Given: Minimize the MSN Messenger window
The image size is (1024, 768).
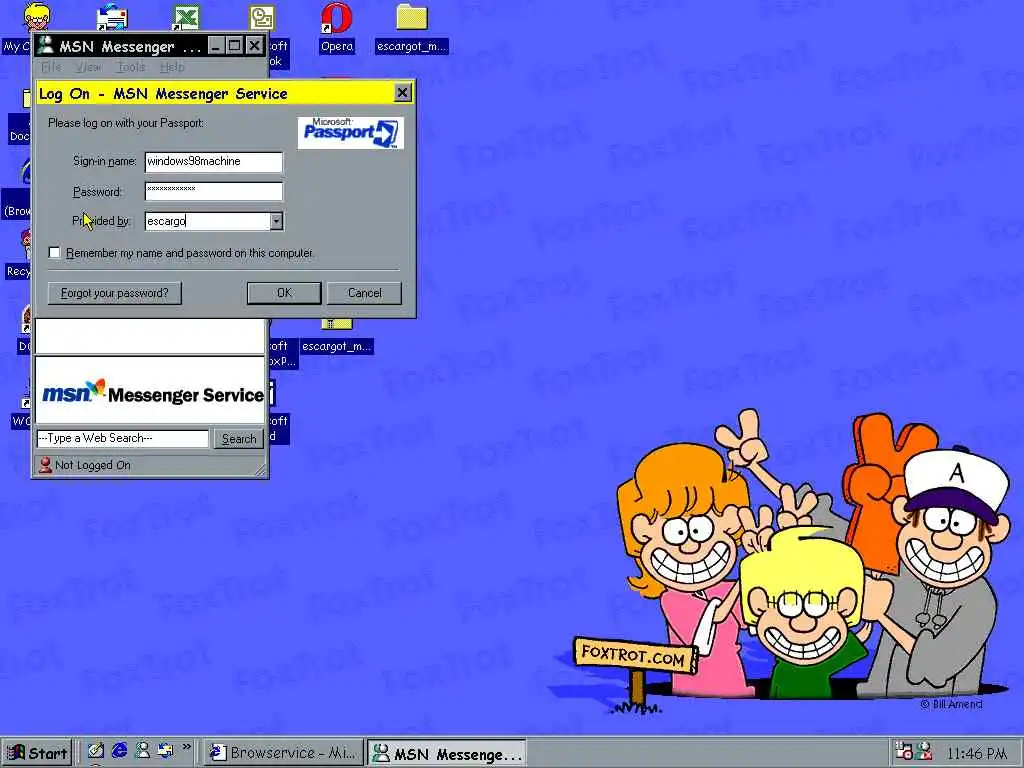Looking at the screenshot, I should click(x=216, y=46).
